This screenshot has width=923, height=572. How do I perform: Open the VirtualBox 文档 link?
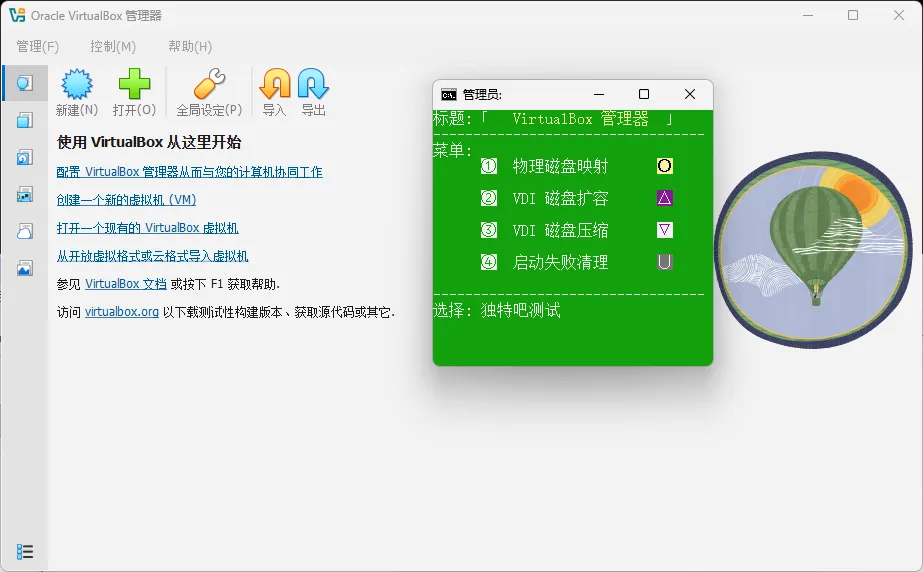tap(126, 284)
